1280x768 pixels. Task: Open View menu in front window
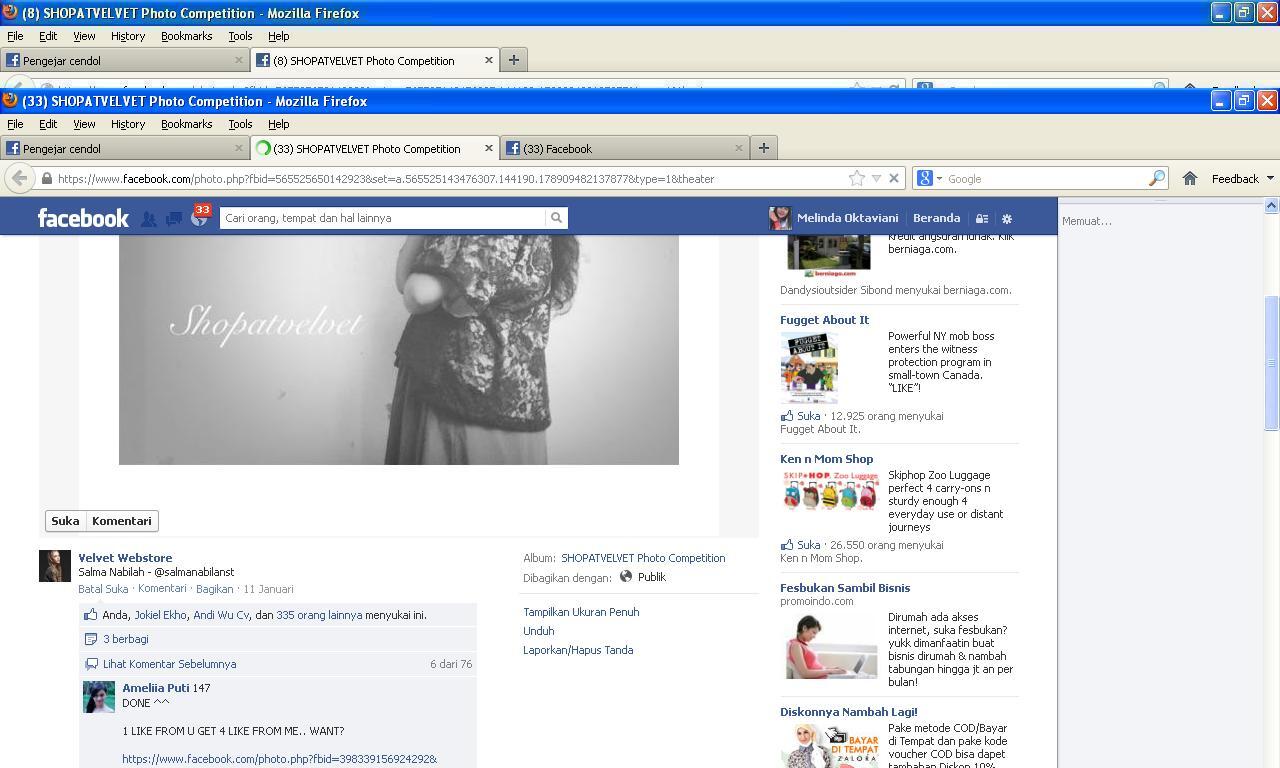pos(84,124)
